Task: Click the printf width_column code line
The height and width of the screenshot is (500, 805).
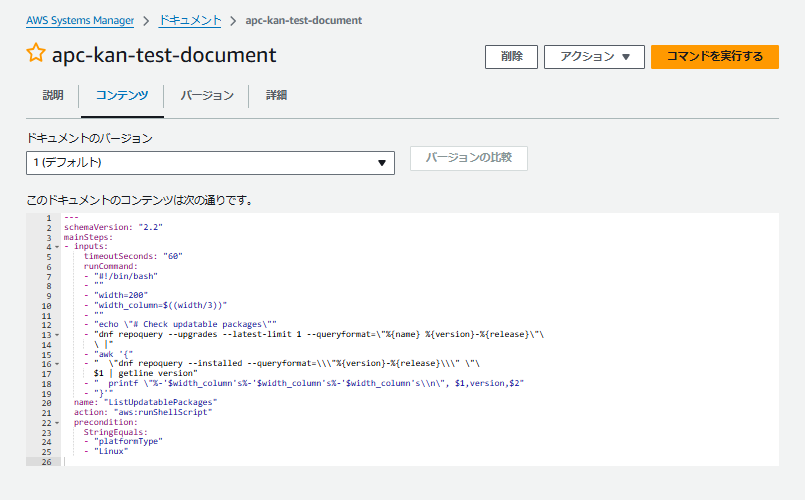Action: point(304,383)
